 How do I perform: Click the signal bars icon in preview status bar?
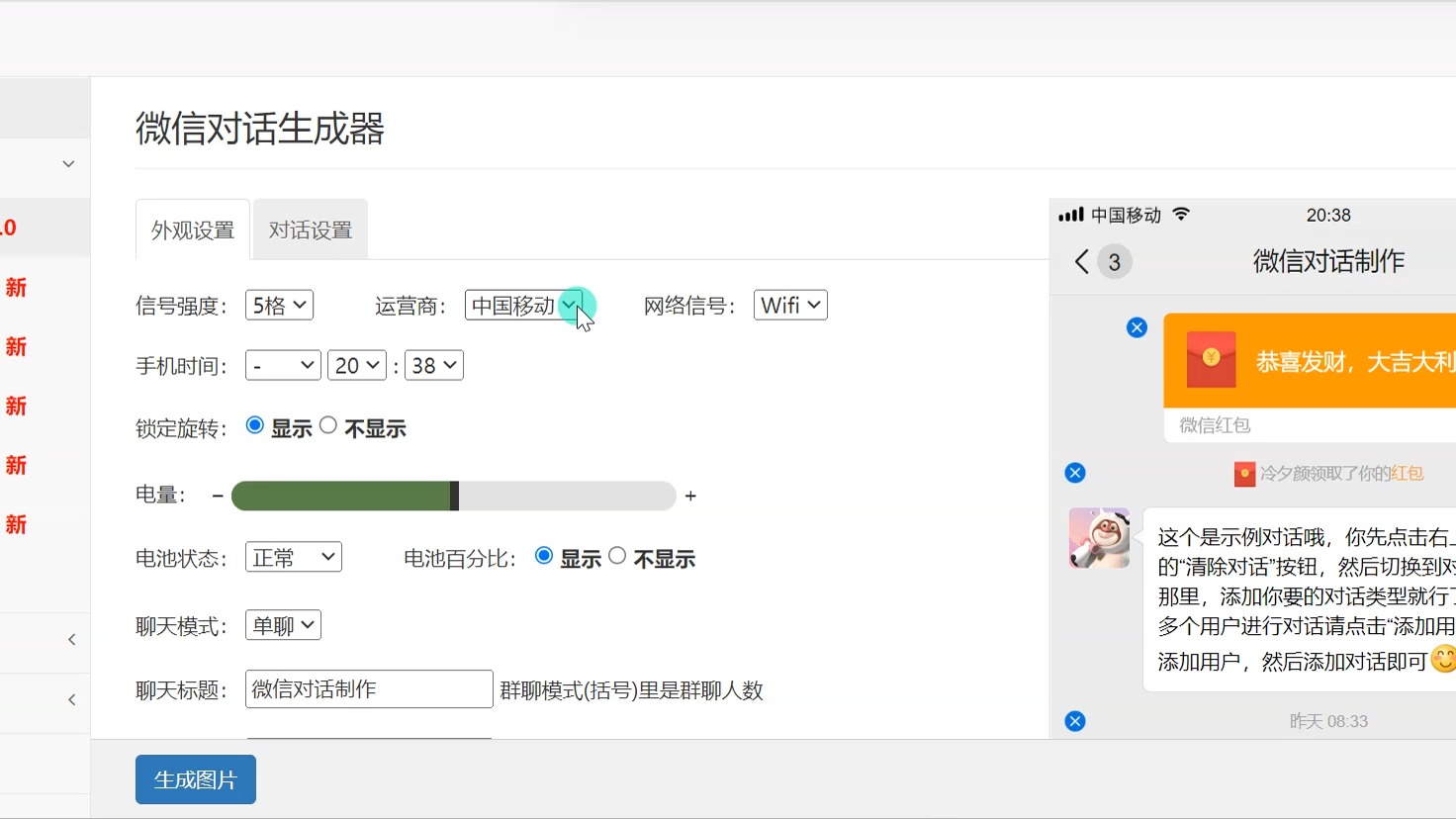(1070, 215)
